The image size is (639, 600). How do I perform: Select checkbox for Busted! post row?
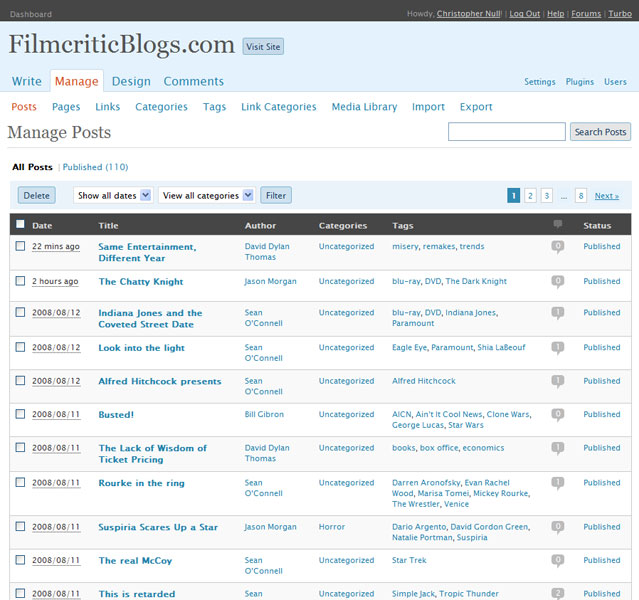click(x=20, y=414)
